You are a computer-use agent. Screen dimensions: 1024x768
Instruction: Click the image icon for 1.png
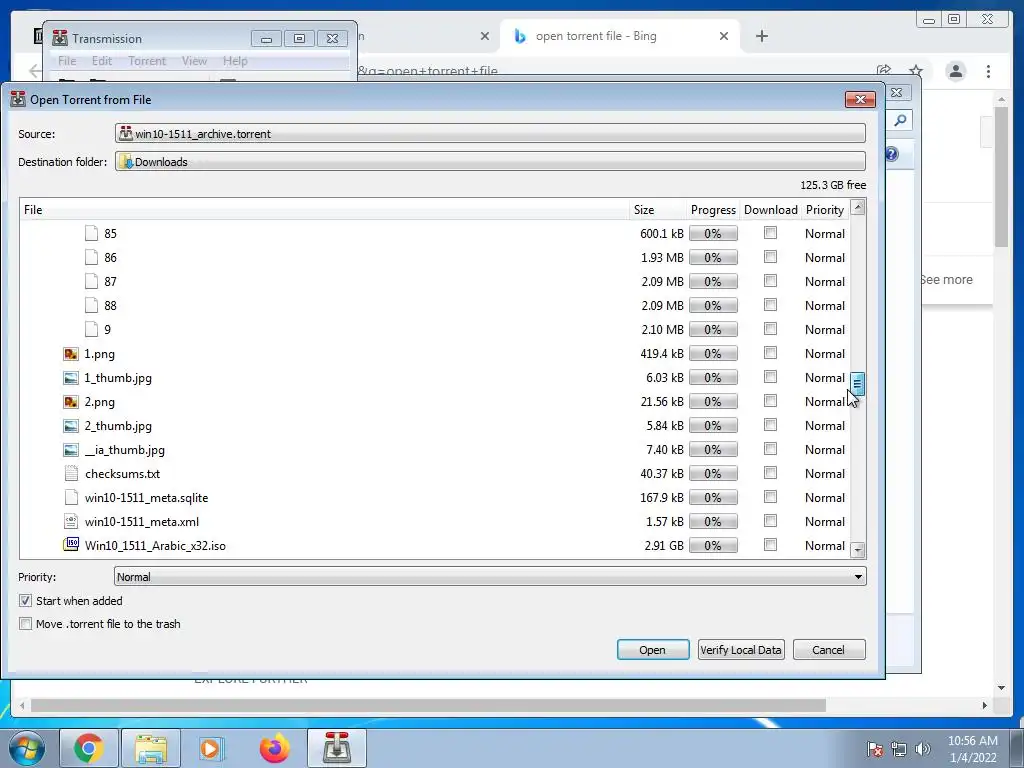coord(71,353)
